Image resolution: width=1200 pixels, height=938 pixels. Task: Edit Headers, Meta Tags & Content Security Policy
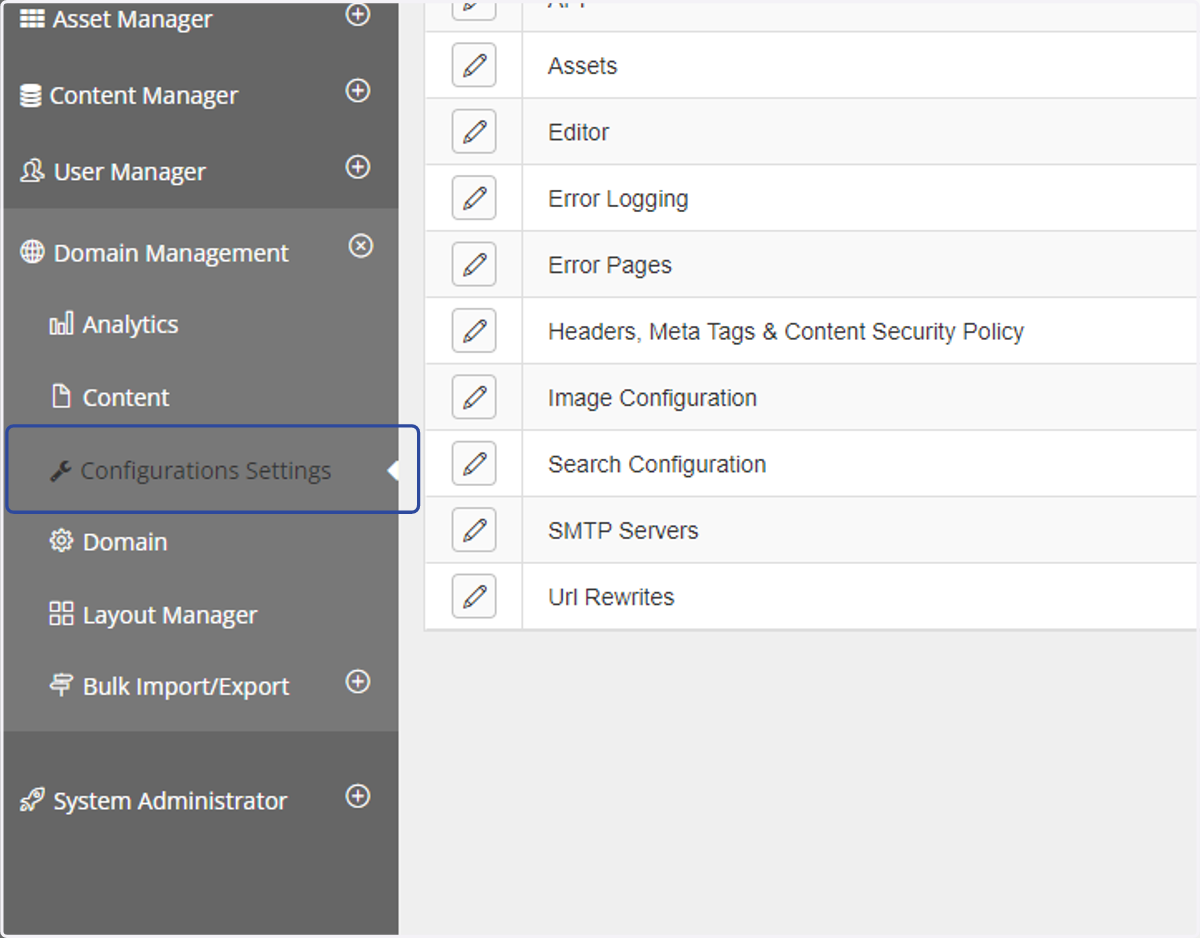474,331
